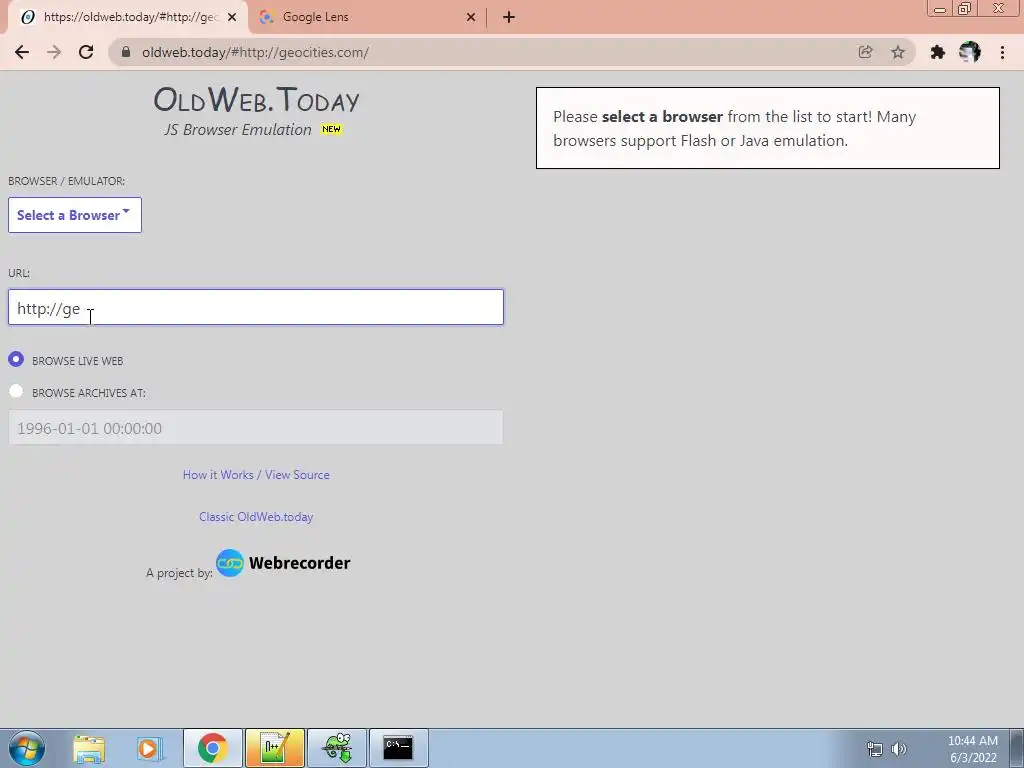The image size is (1024, 768).
Task: Close the Google Lens tab
Action: (x=471, y=17)
